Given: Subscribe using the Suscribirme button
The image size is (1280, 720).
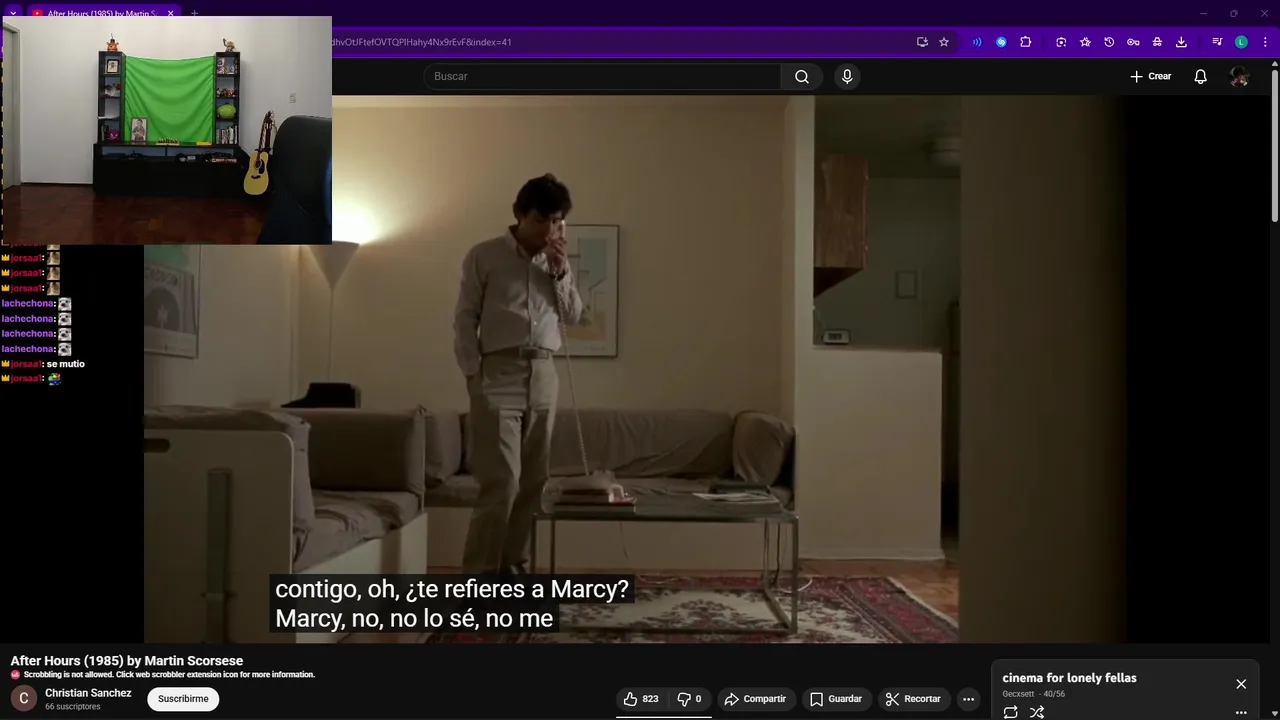Looking at the screenshot, I should point(183,699).
